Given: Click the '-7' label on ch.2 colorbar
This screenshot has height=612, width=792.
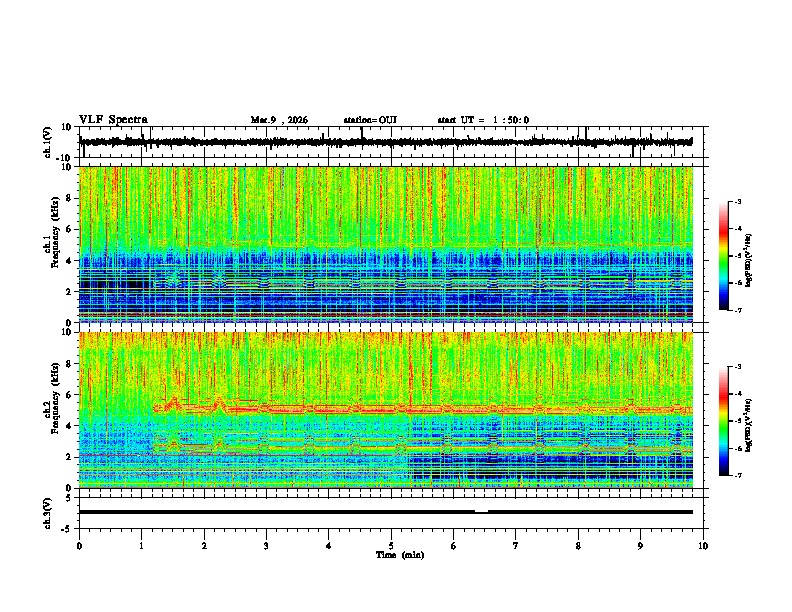Looking at the screenshot, I should [738, 475].
